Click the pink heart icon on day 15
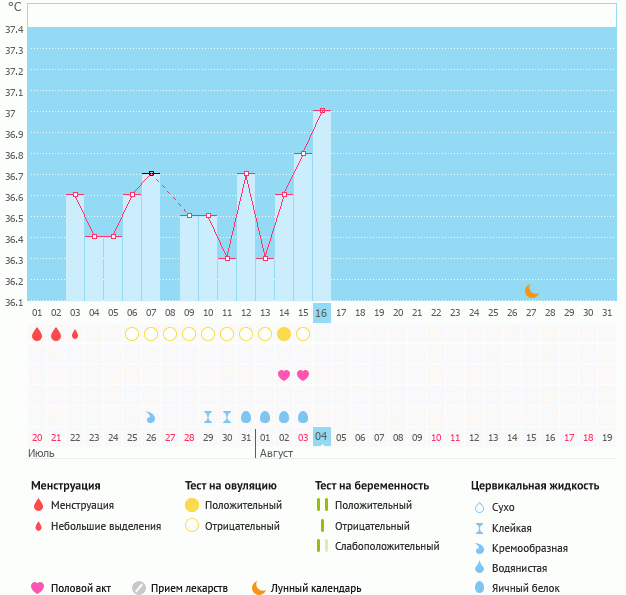Viewport: 626px width, 595px height. tap(303, 375)
